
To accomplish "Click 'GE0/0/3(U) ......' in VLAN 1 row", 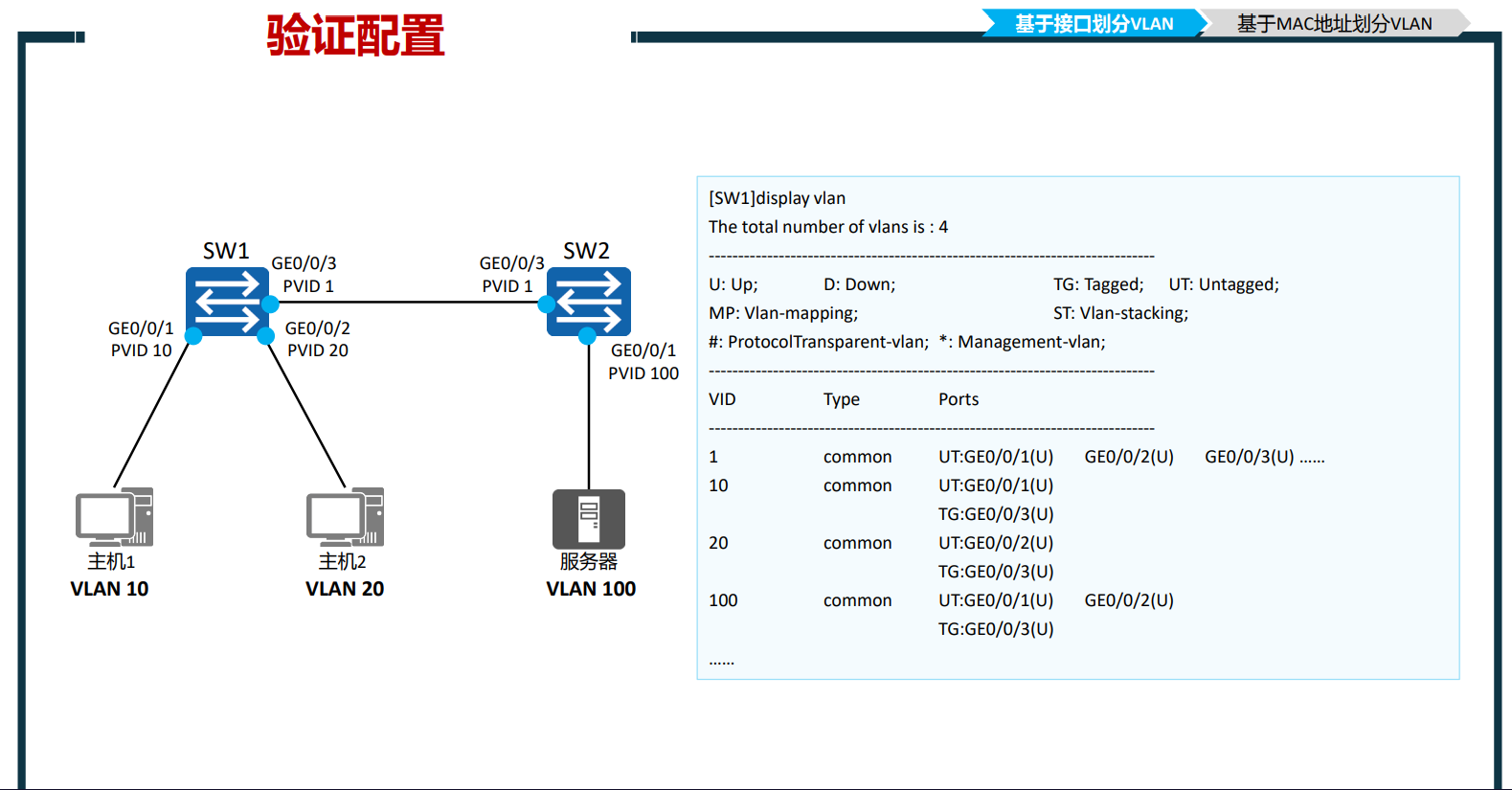I will (1265, 457).
